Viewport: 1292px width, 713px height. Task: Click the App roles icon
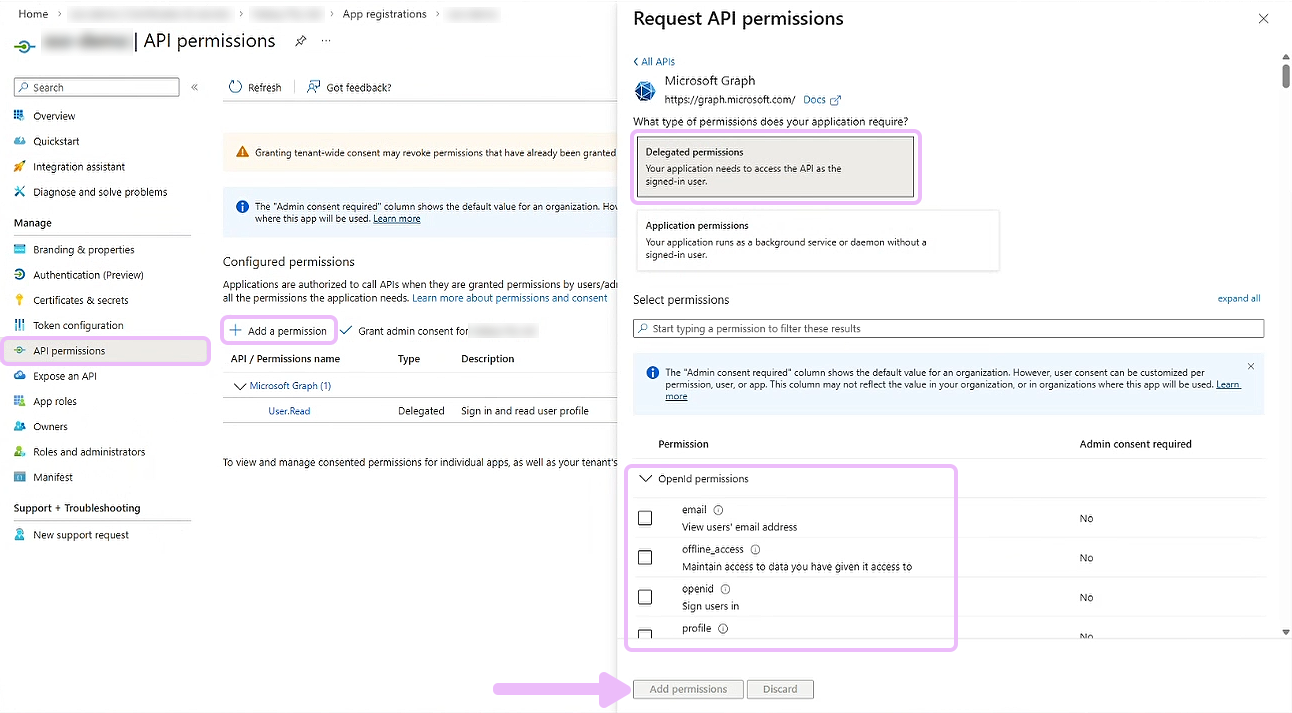(x=19, y=401)
